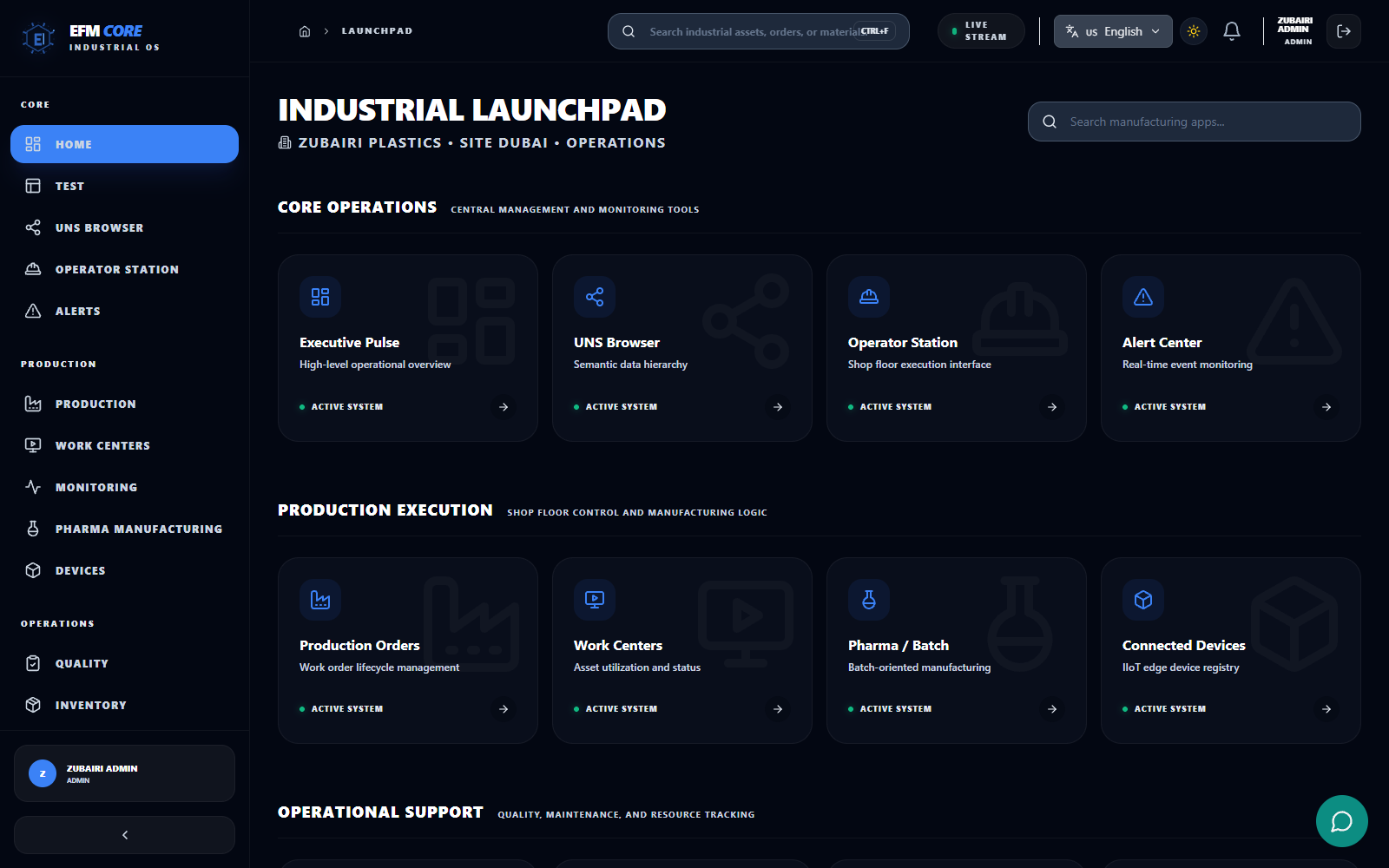This screenshot has width=1389, height=868.
Task: Open the chat support bubble
Action: click(1341, 821)
